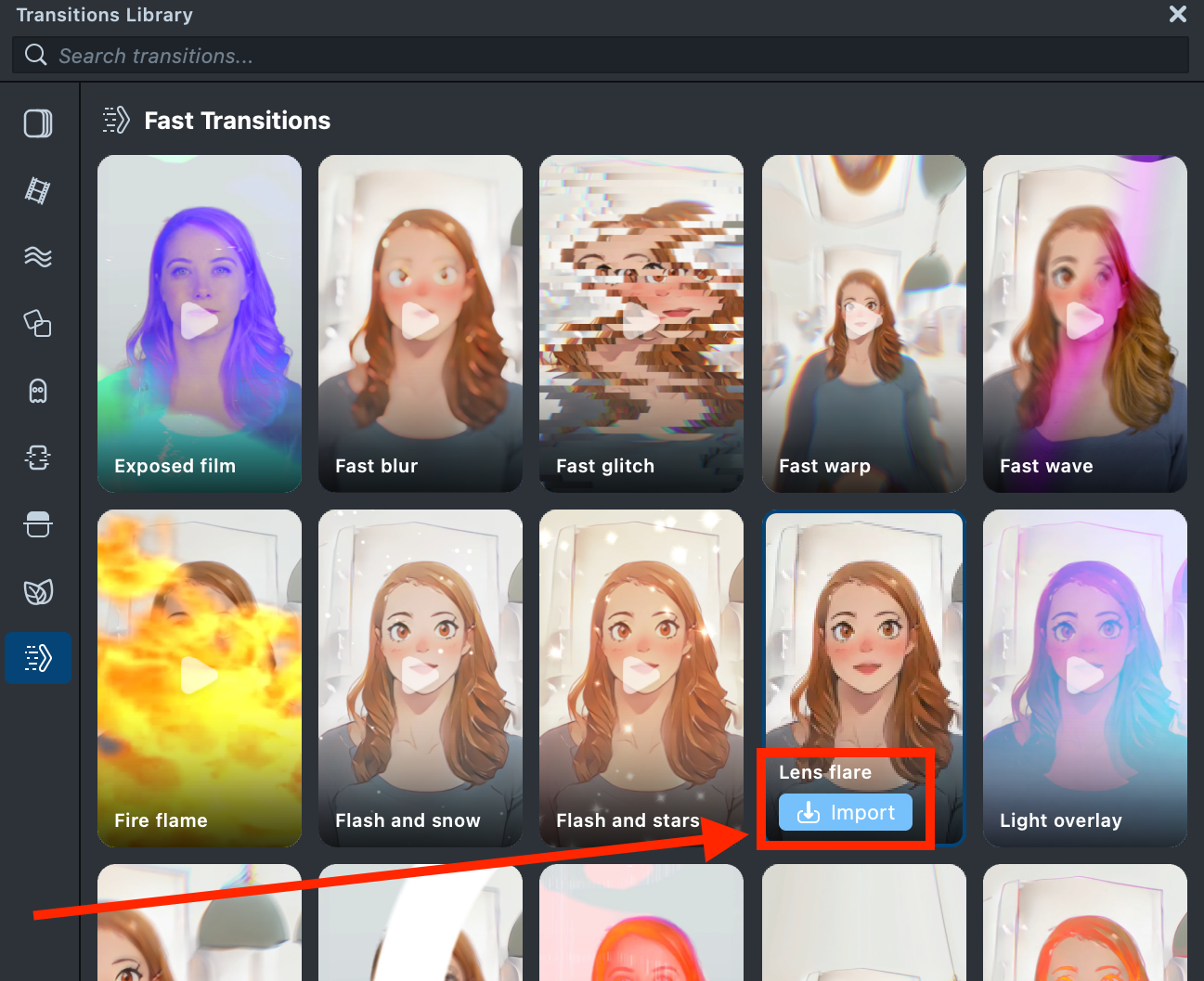Click the 'Fast Transitions' section heading
The height and width of the screenshot is (981, 1204).
click(x=238, y=121)
